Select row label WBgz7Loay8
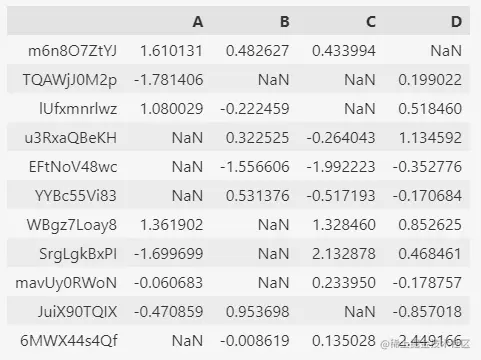The width and height of the screenshot is (481, 360). click(72, 225)
